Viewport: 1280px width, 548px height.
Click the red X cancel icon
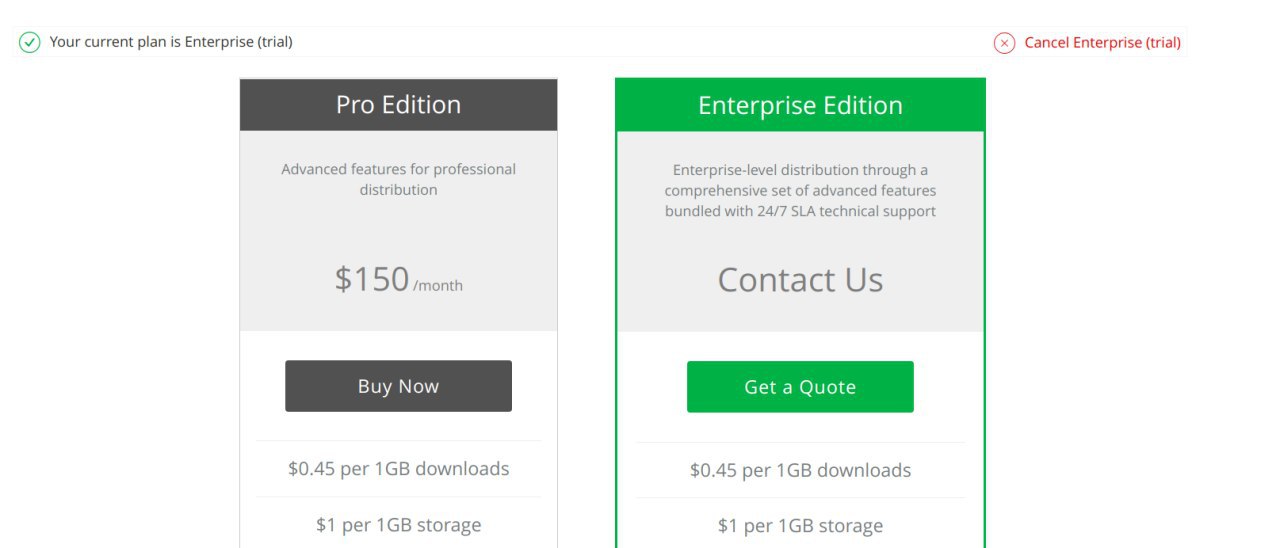[x=1004, y=43]
